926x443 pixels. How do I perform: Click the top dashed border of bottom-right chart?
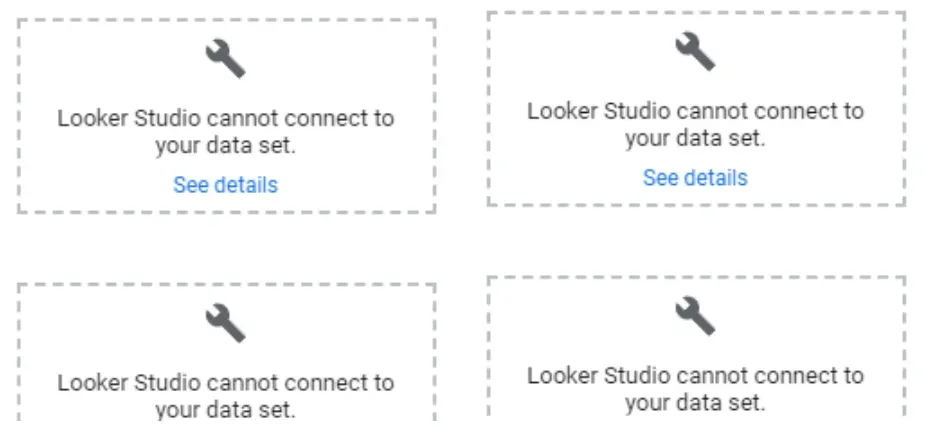point(695,277)
